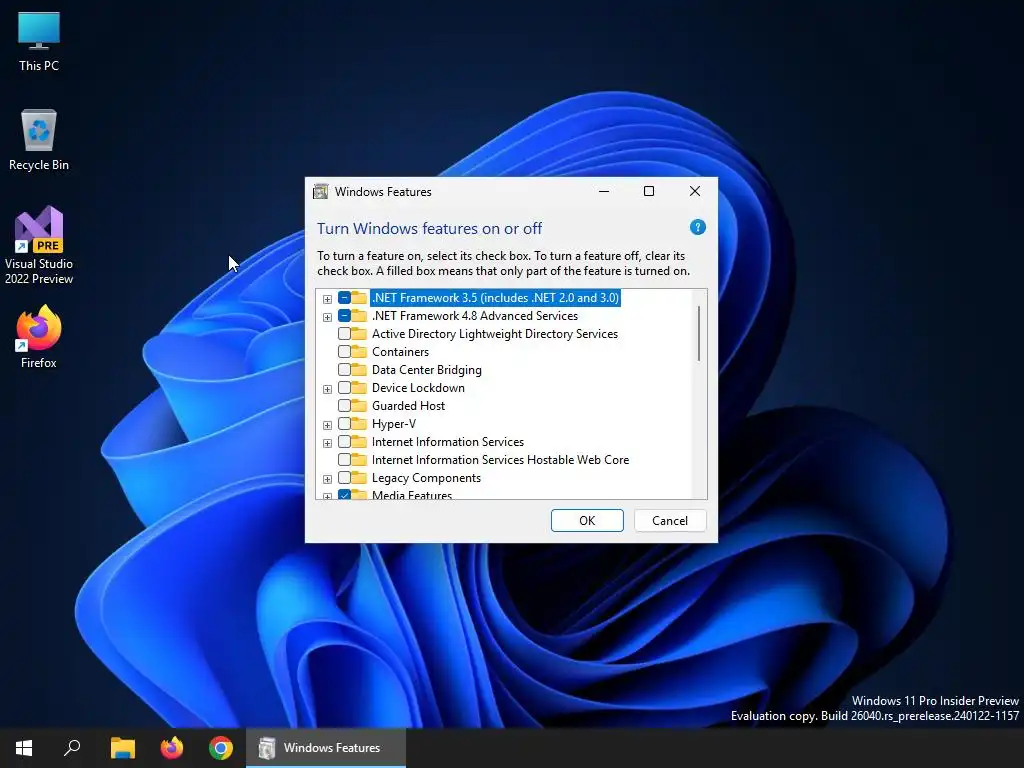Select the Data Center Bridging row label
The image size is (1024, 768).
[426, 370]
